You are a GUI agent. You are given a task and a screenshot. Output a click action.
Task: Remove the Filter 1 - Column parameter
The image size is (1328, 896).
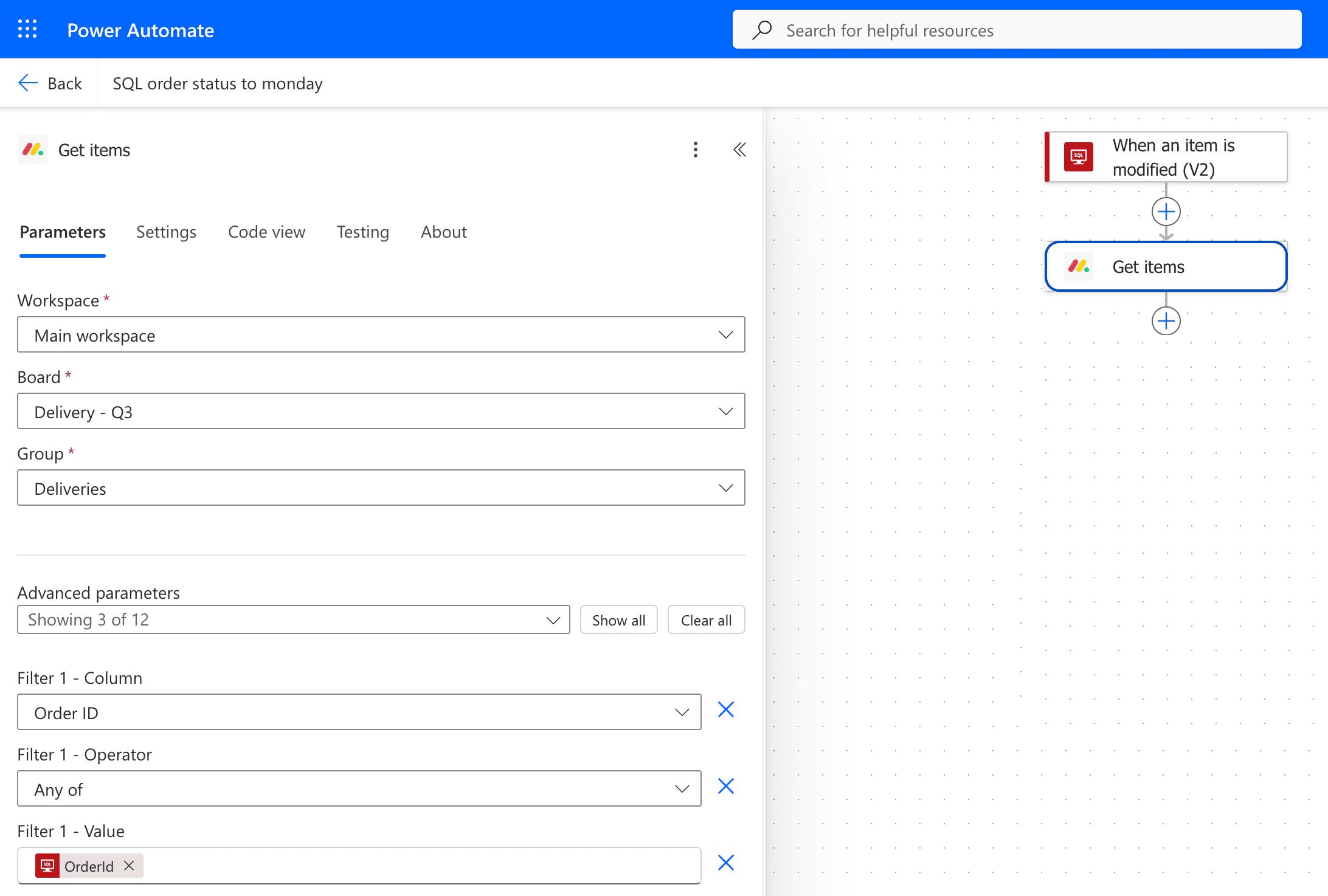coord(726,710)
